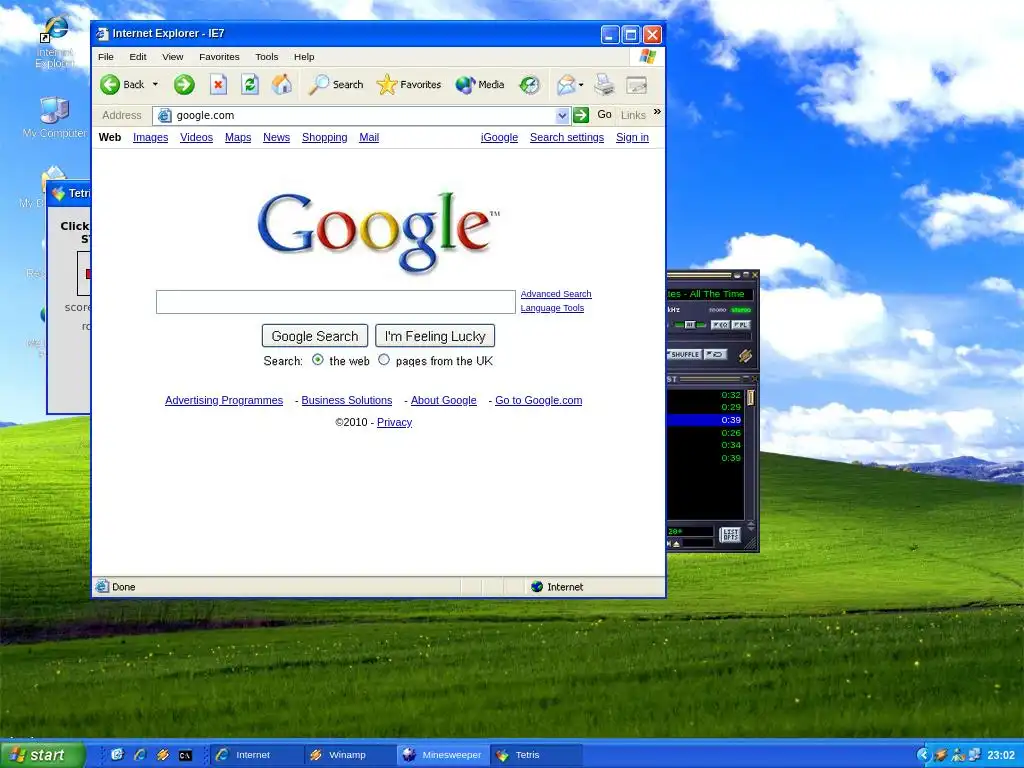Click Show Desktop in quick launch
This screenshot has height=768, width=1024.
[118, 755]
